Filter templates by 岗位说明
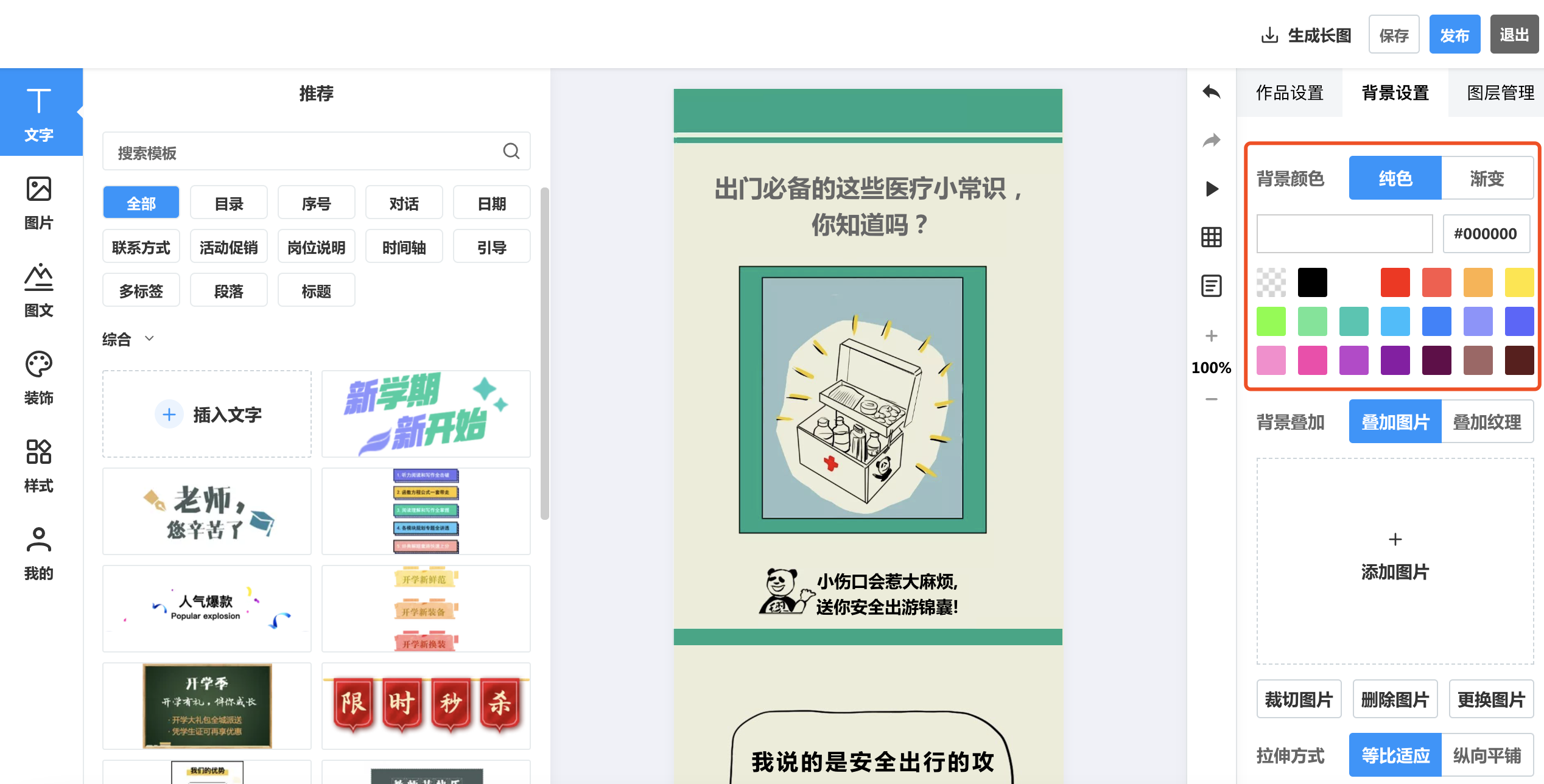The width and height of the screenshot is (1544, 784). click(317, 247)
